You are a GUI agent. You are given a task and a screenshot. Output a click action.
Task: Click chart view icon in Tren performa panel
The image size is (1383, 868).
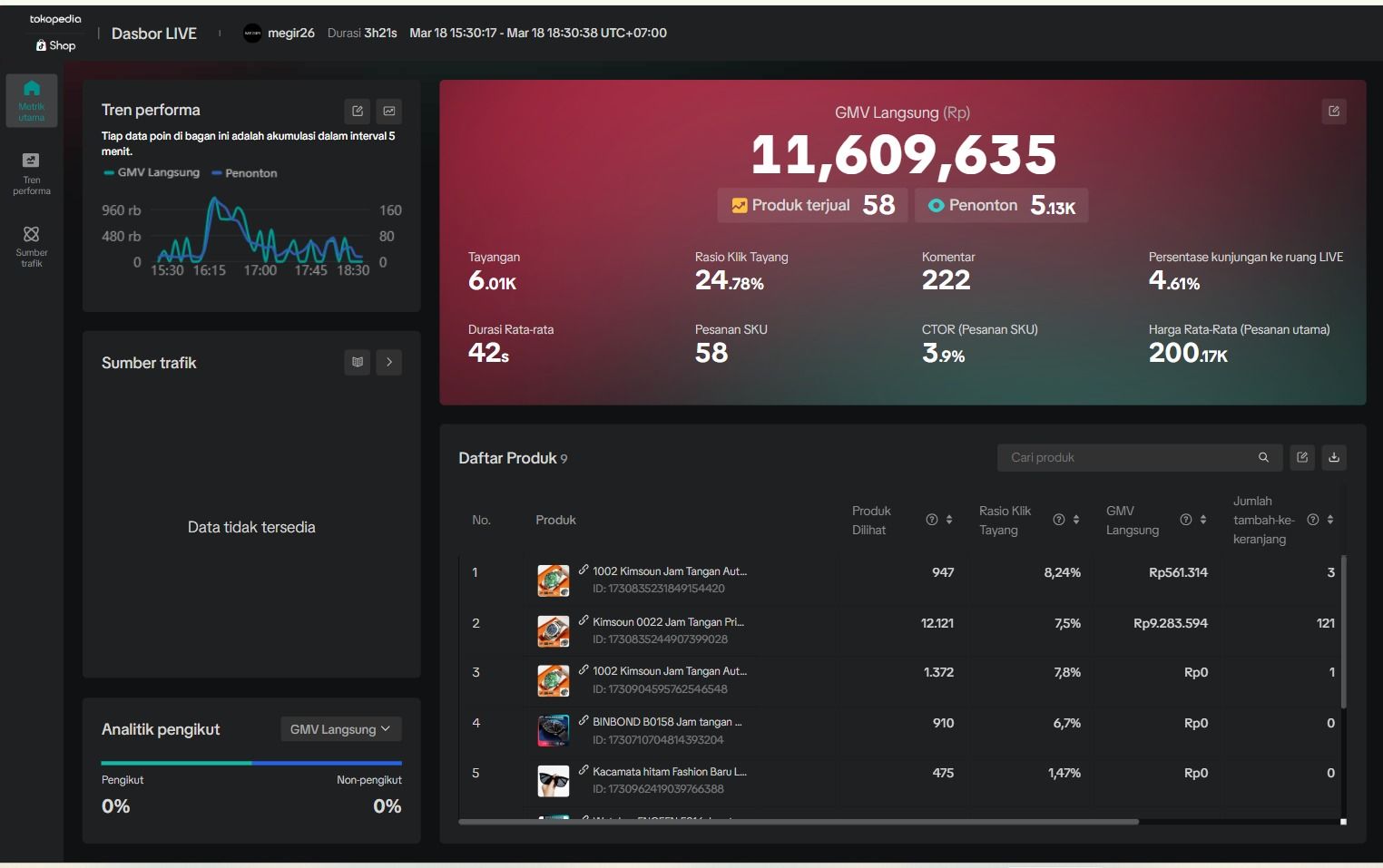(389, 111)
